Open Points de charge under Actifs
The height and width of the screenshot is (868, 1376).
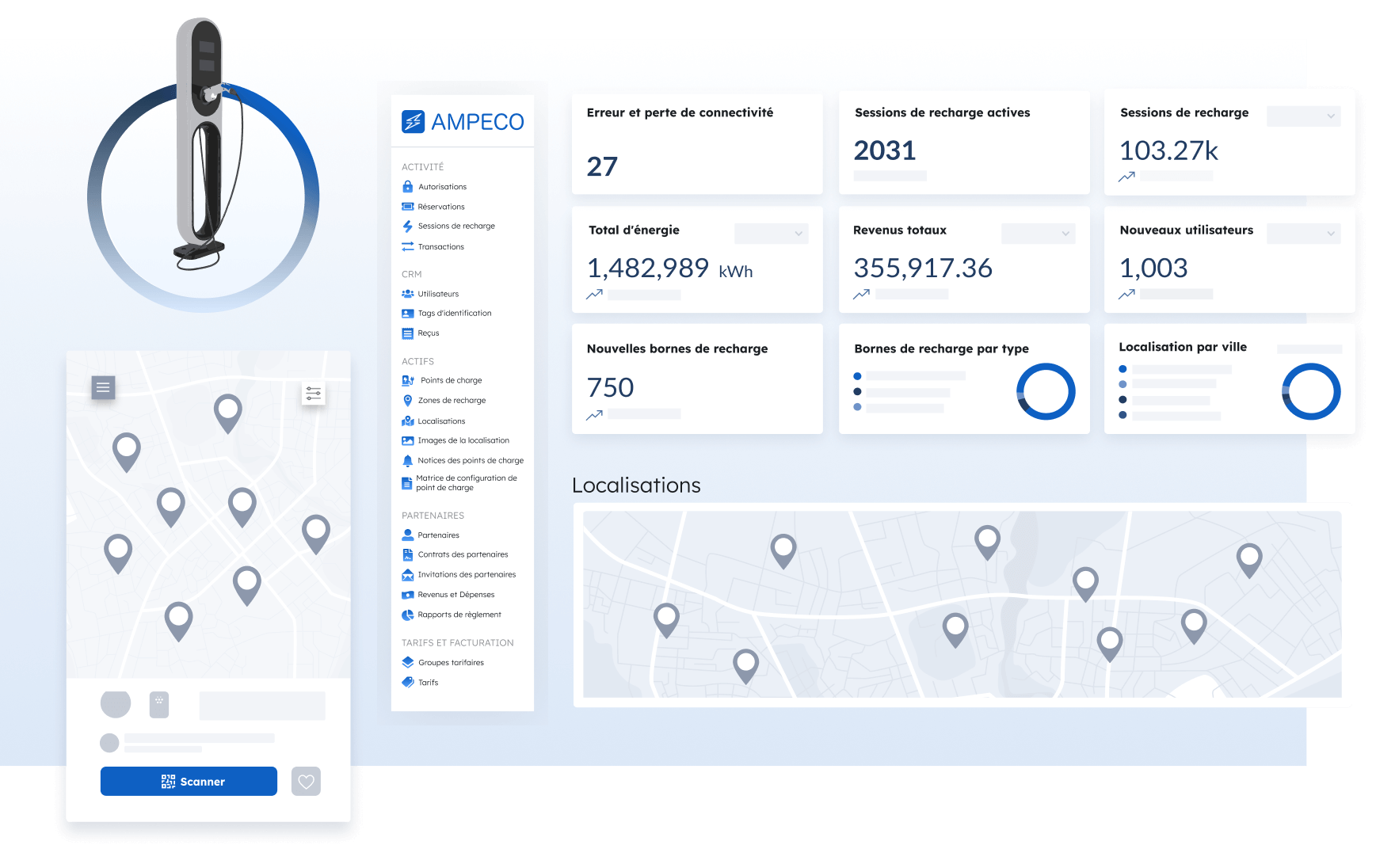[451, 380]
